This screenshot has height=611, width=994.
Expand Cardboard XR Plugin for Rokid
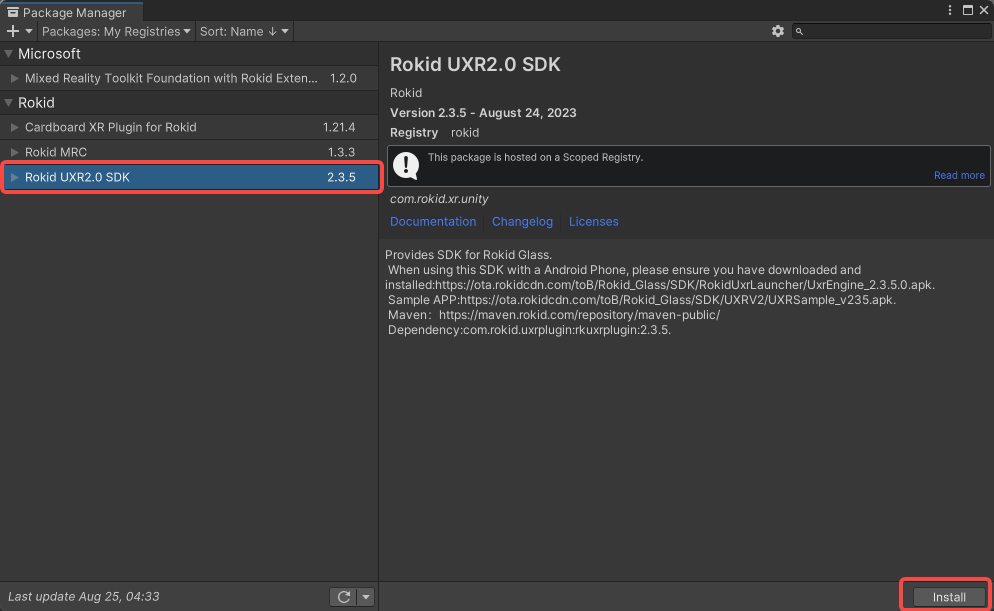(x=16, y=127)
